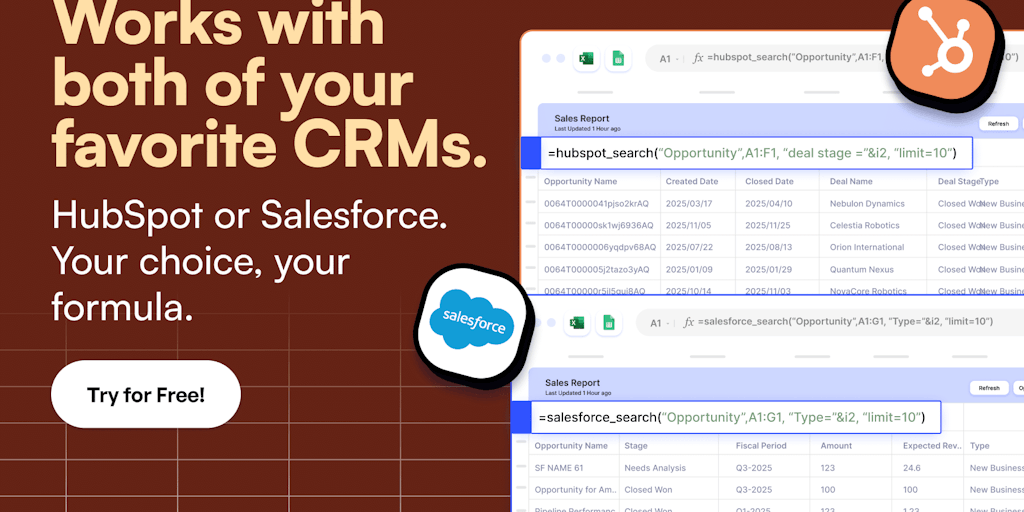Click the Celestia Robotics deal name
1024x512 pixels.
coord(865,225)
